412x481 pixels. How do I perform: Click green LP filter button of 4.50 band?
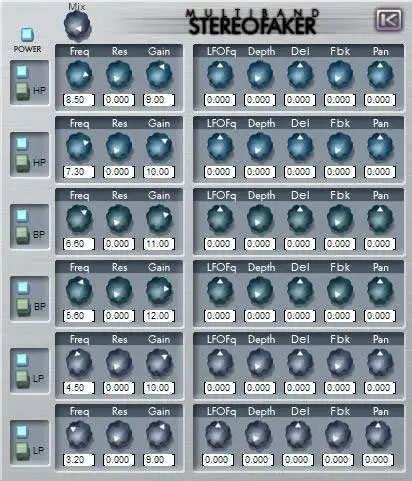tap(23, 379)
